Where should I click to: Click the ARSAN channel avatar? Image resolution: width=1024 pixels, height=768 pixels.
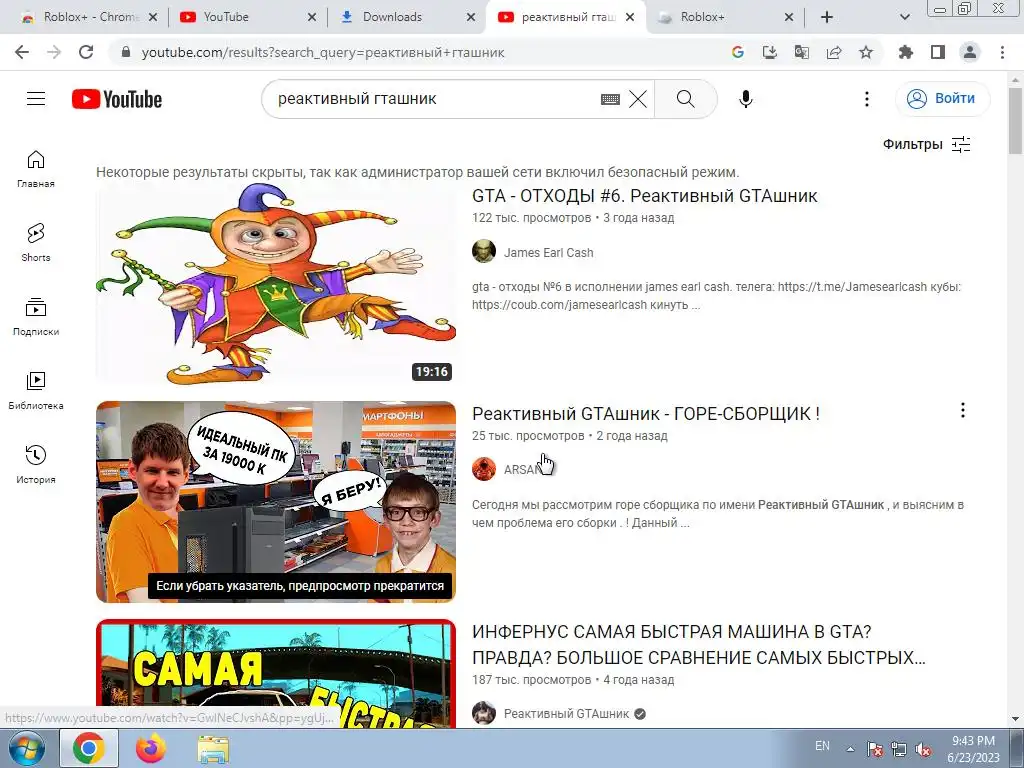click(x=484, y=469)
